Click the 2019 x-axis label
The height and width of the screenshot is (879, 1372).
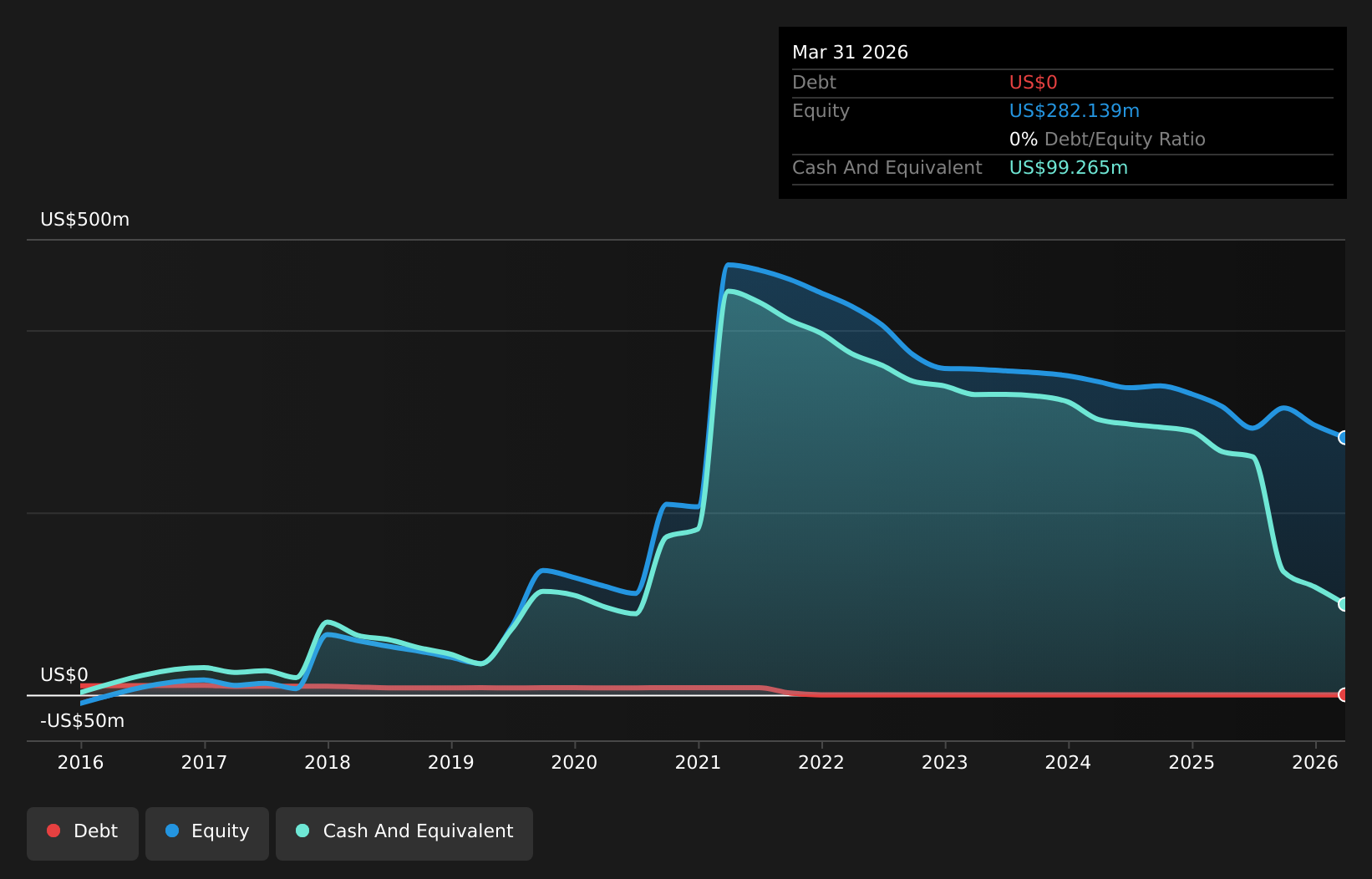[451, 762]
